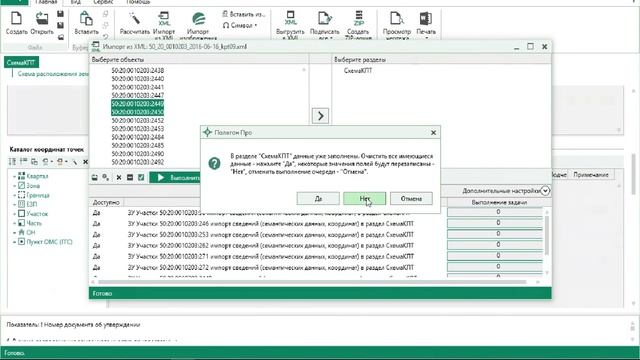Click the open-queue icon in import toolbar
The height and width of the screenshot is (360, 640).
tap(94, 178)
